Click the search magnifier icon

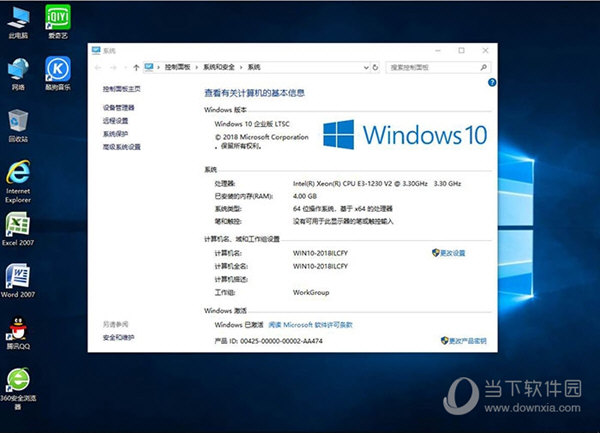pyautogui.click(x=483, y=67)
